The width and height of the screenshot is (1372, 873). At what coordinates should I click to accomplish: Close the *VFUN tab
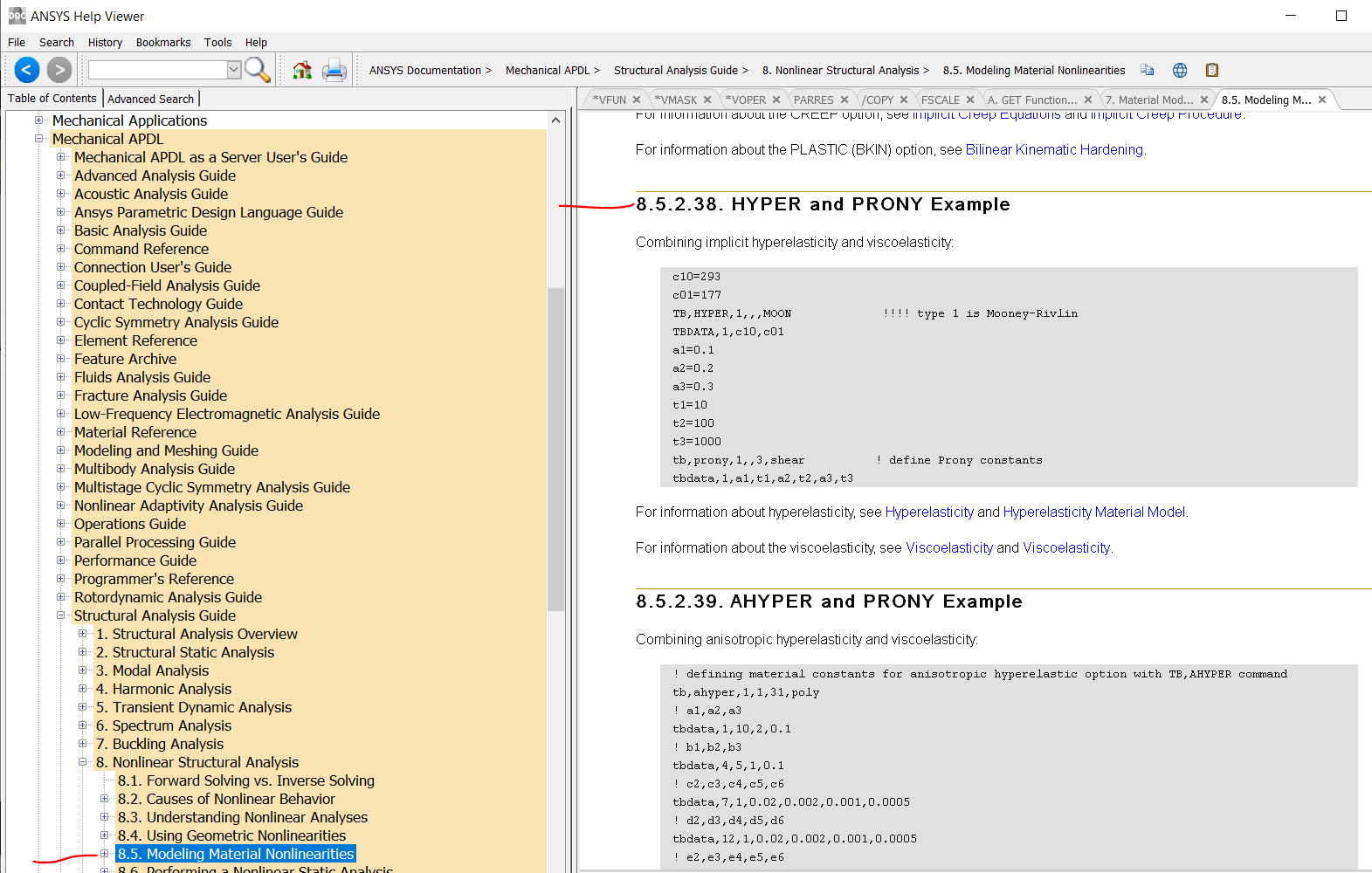pyautogui.click(x=637, y=100)
